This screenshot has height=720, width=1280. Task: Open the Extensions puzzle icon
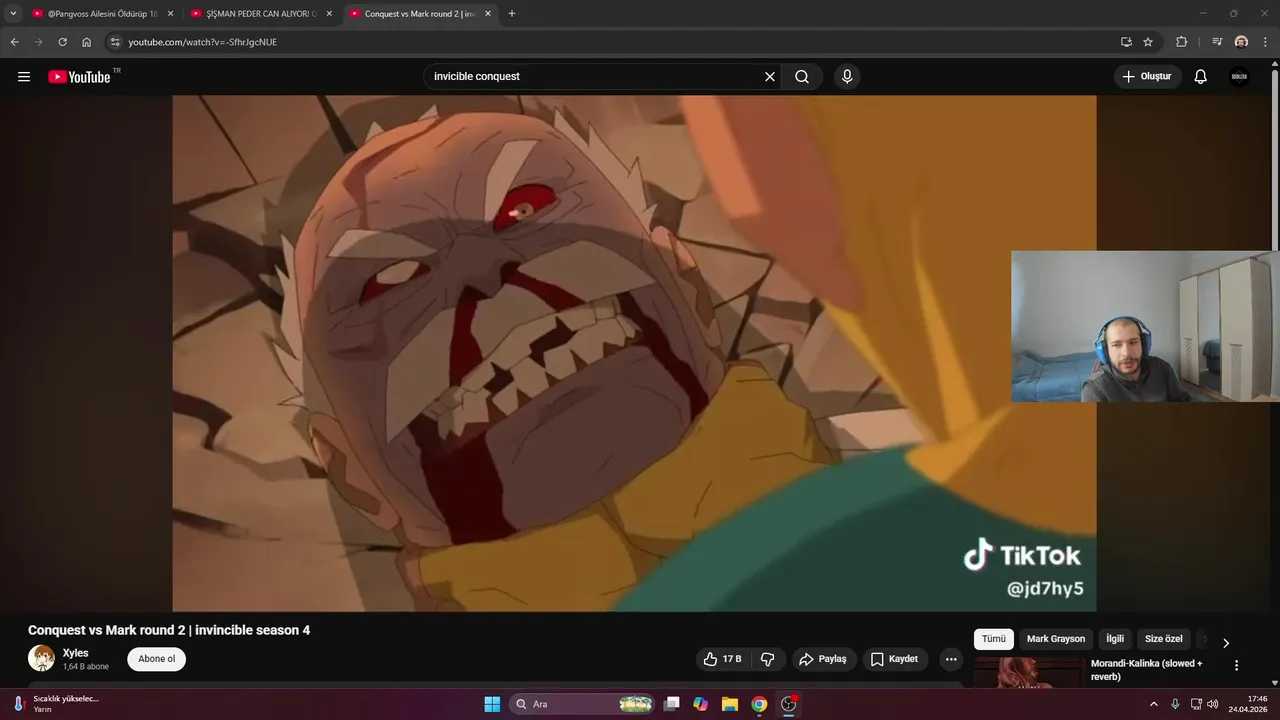tap(1182, 42)
